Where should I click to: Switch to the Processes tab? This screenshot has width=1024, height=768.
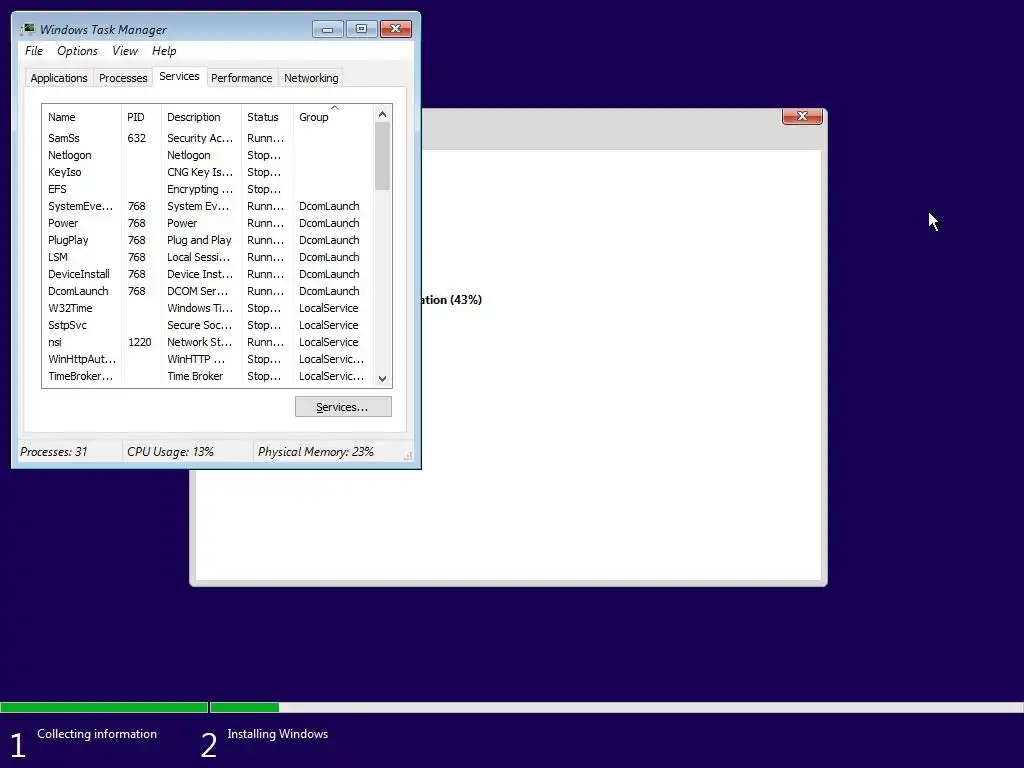point(123,78)
